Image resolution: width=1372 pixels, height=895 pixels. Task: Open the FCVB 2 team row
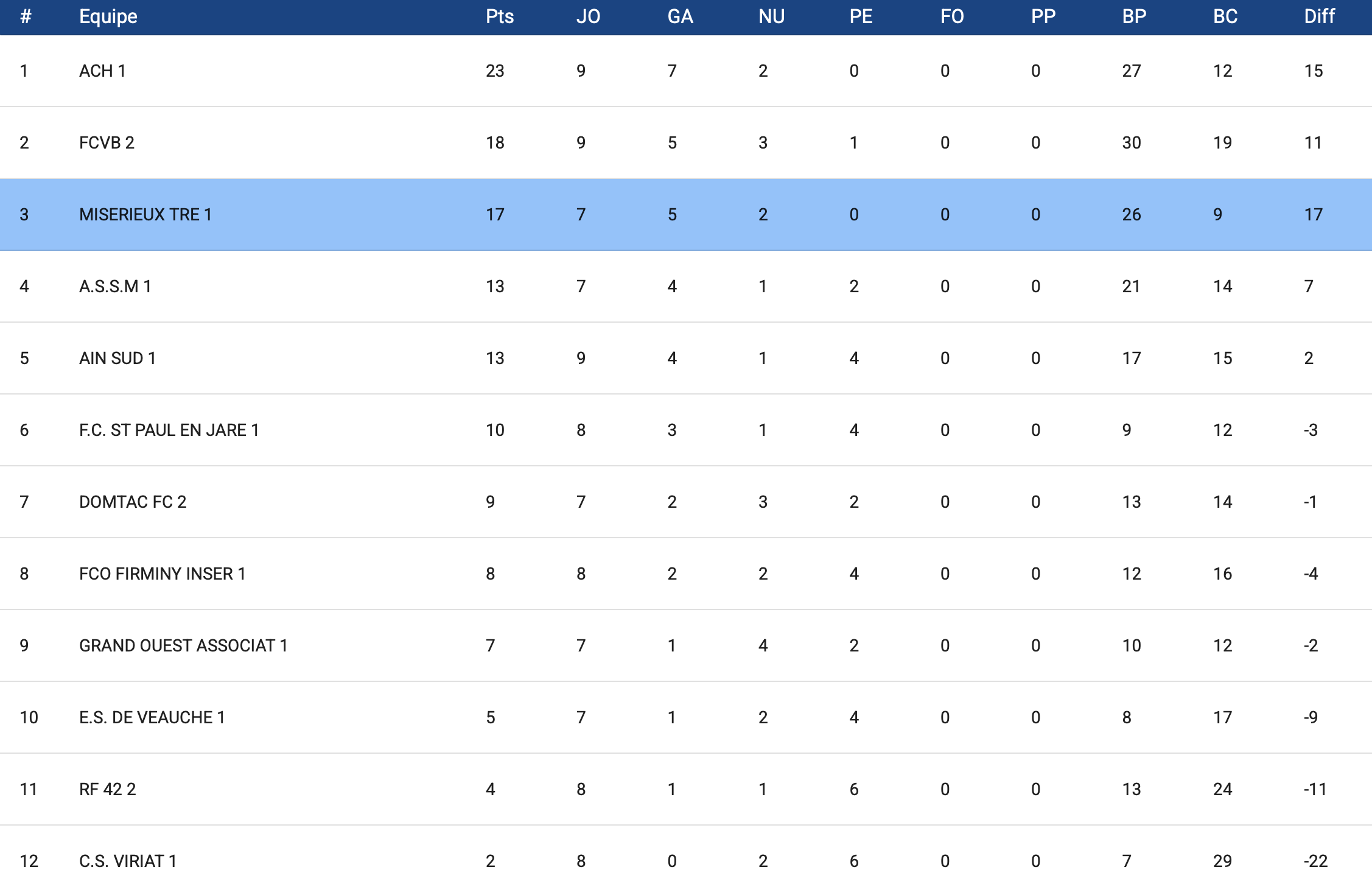pyautogui.click(x=107, y=143)
